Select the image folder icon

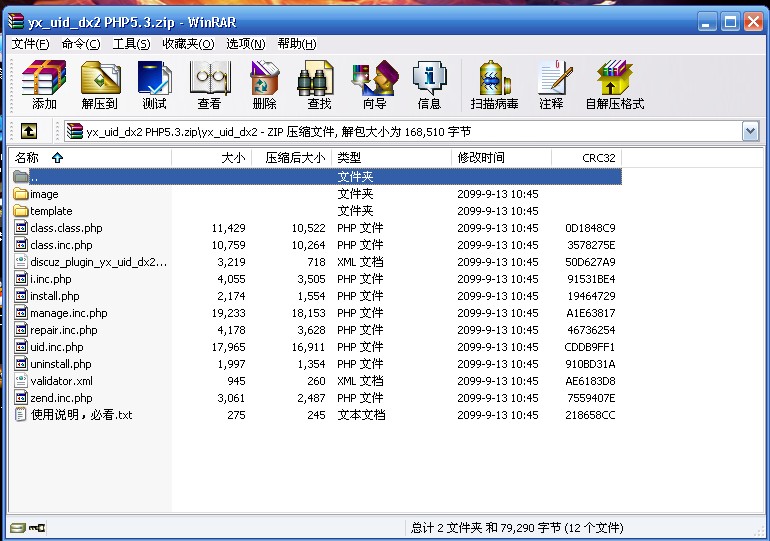click(21, 194)
